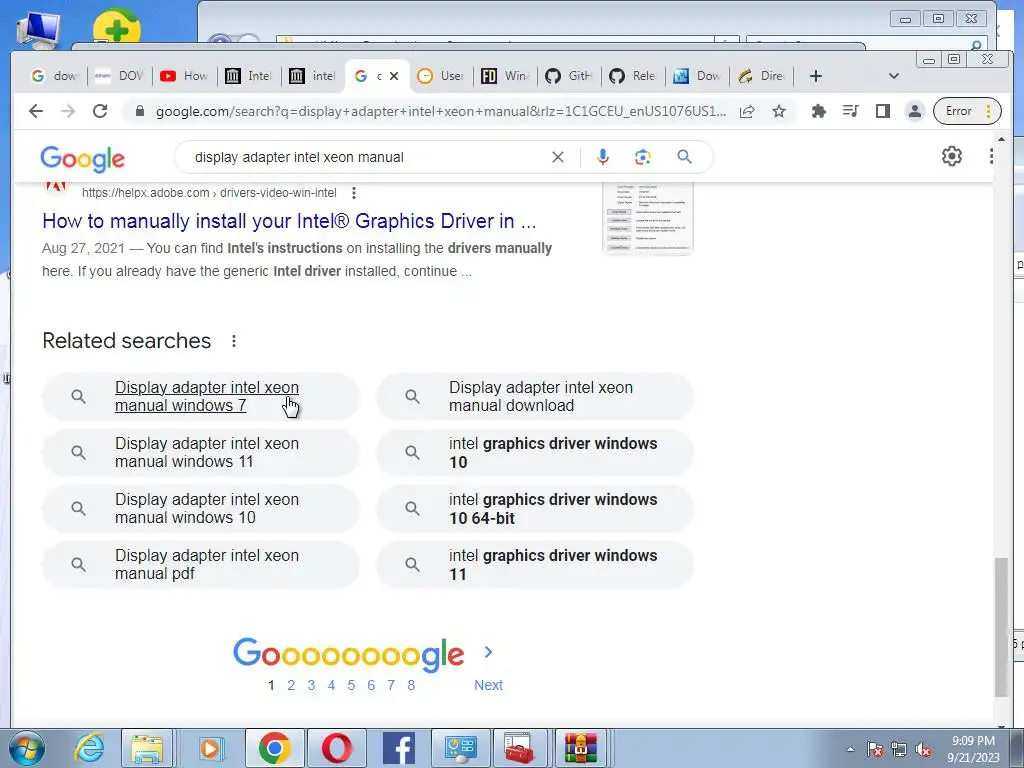This screenshot has width=1024, height=768.
Task: Switch to the first 'dow' Google tab
Action: pyautogui.click(x=54, y=76)
